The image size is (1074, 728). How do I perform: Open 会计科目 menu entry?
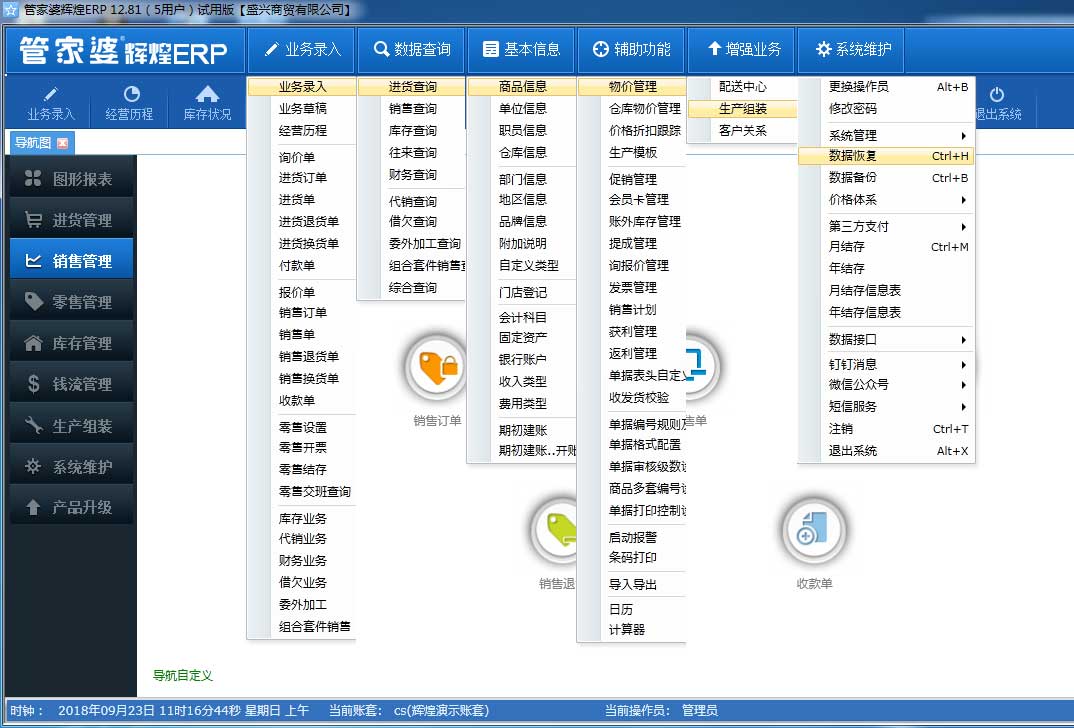[x=522, y=318]
